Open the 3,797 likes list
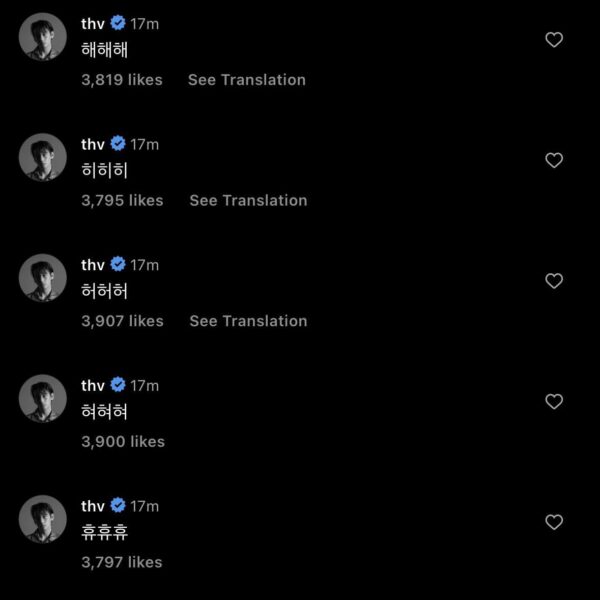Screen dimensions: 600x600 pyautogui.click(x=122, y=562)
